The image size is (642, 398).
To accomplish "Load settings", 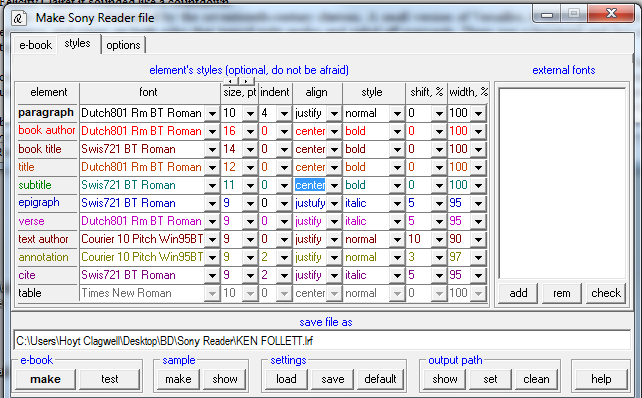I will [286, 379].
